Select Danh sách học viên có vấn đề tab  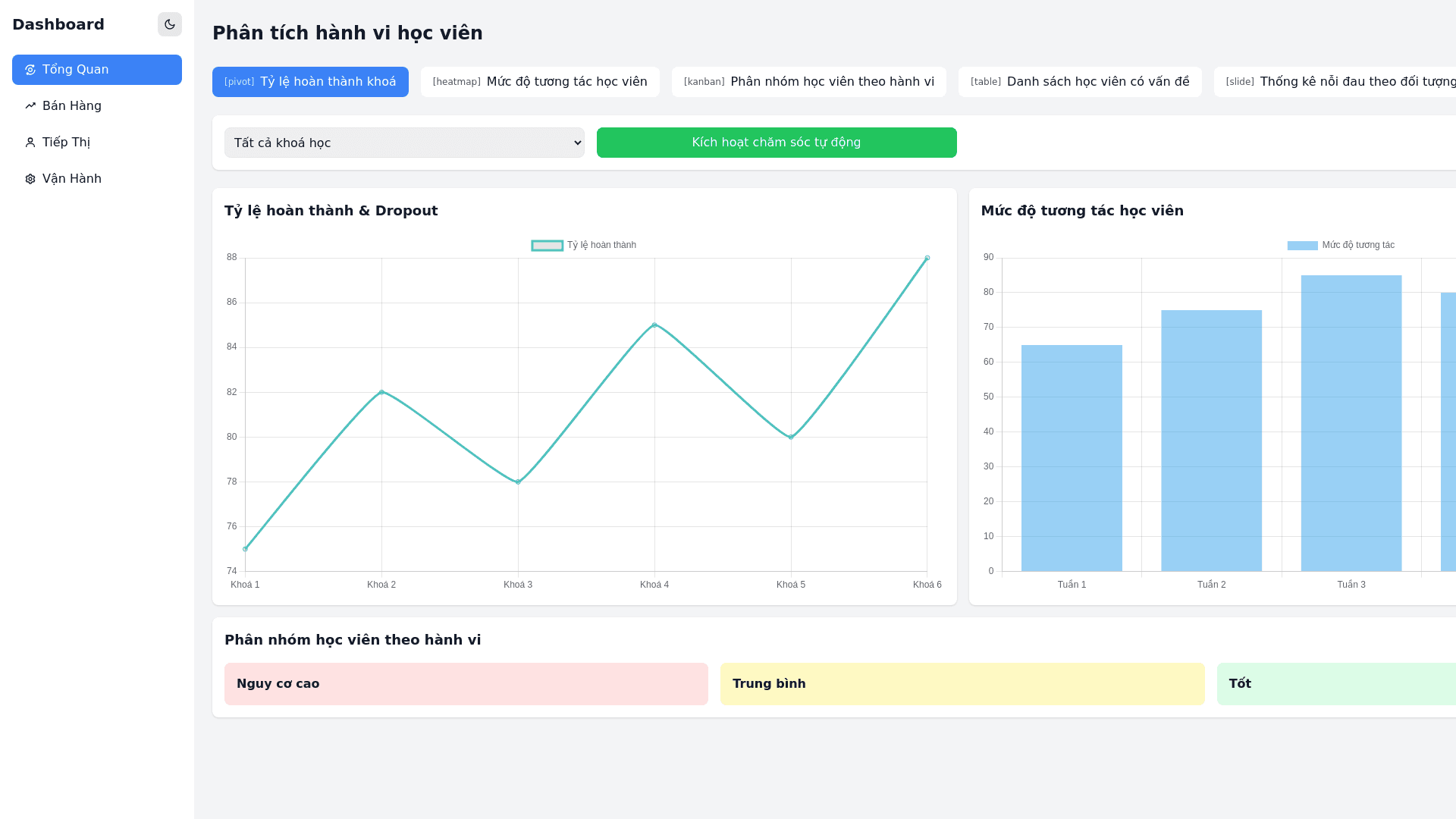(x=1080, y=82)
